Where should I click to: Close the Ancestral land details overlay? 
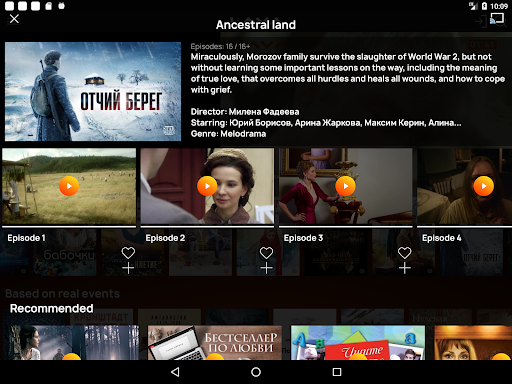pos(14,19)
